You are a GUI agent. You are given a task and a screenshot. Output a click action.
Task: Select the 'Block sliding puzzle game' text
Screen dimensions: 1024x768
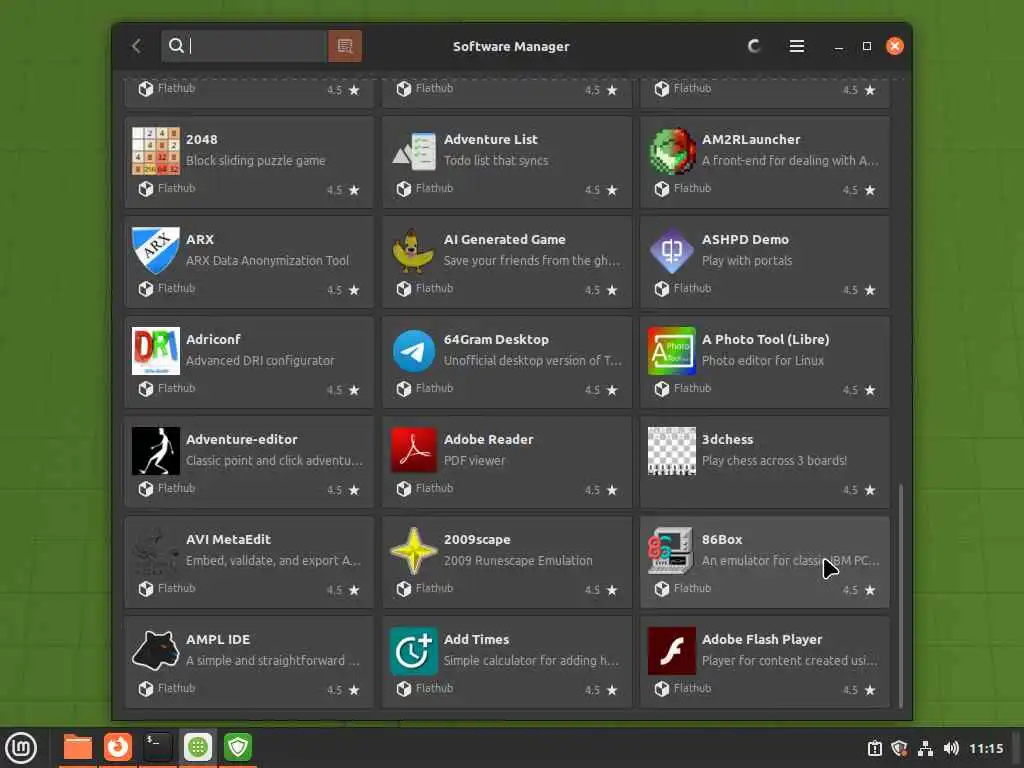click(x=255, y=161)
